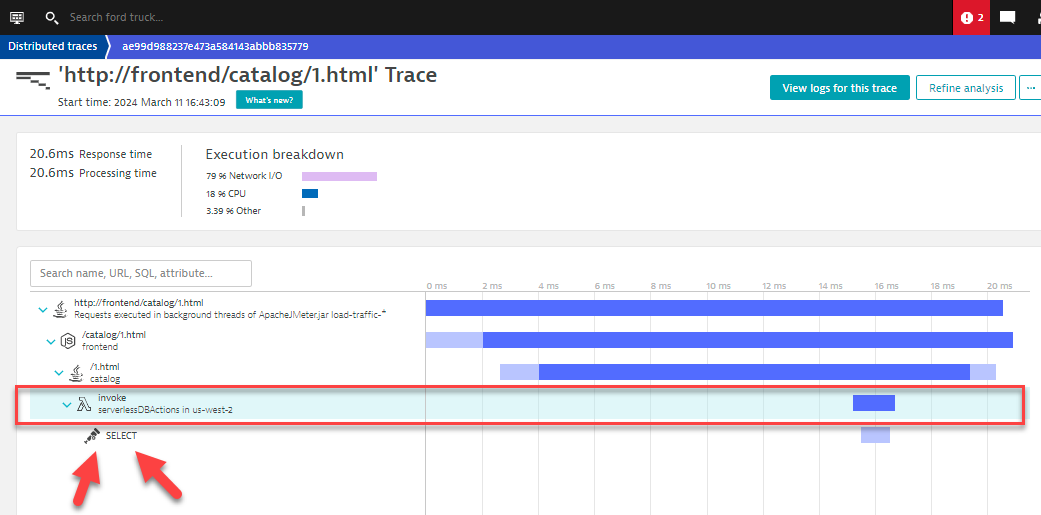Click the Java icon beside /1.html catalog
The height and width of the screenshot is (515, 1041).
[76, 373]
